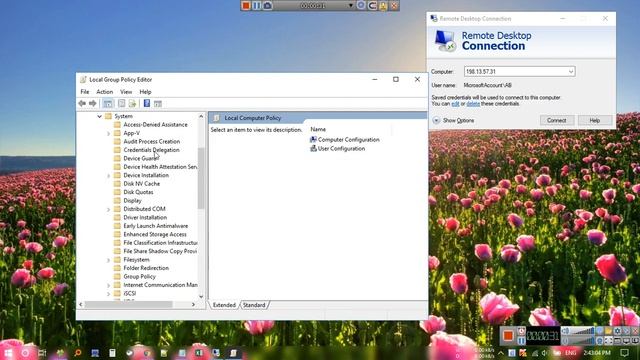The width and height of the screenshot is (640, 360).
Task: Close the top recorder bar with the X icon
Action: tap(394, 5)
